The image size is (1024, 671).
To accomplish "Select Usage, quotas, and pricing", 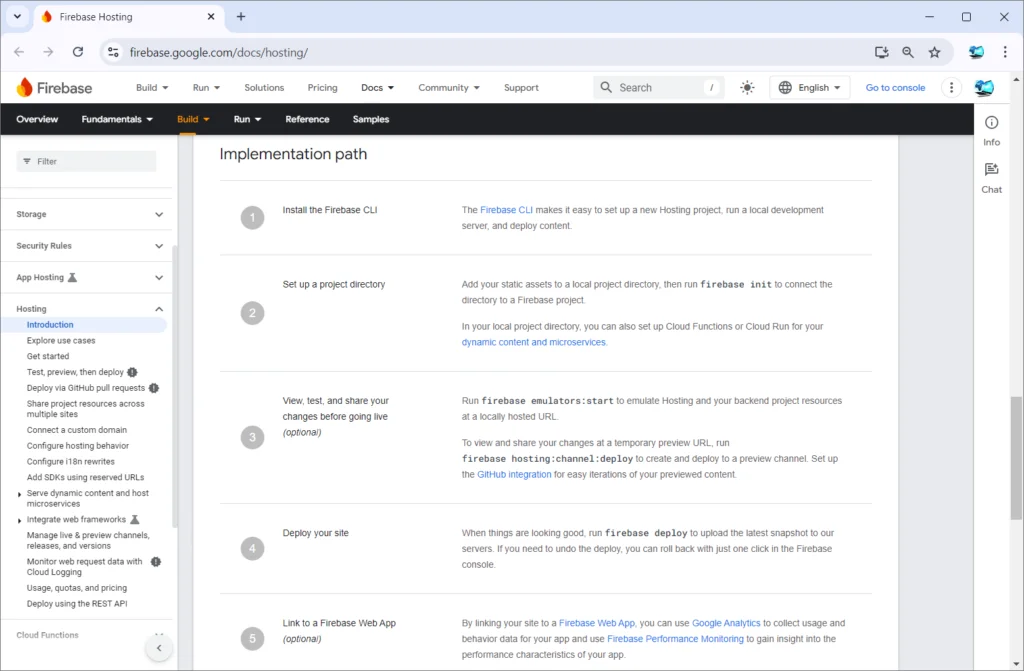I will 77,589.
